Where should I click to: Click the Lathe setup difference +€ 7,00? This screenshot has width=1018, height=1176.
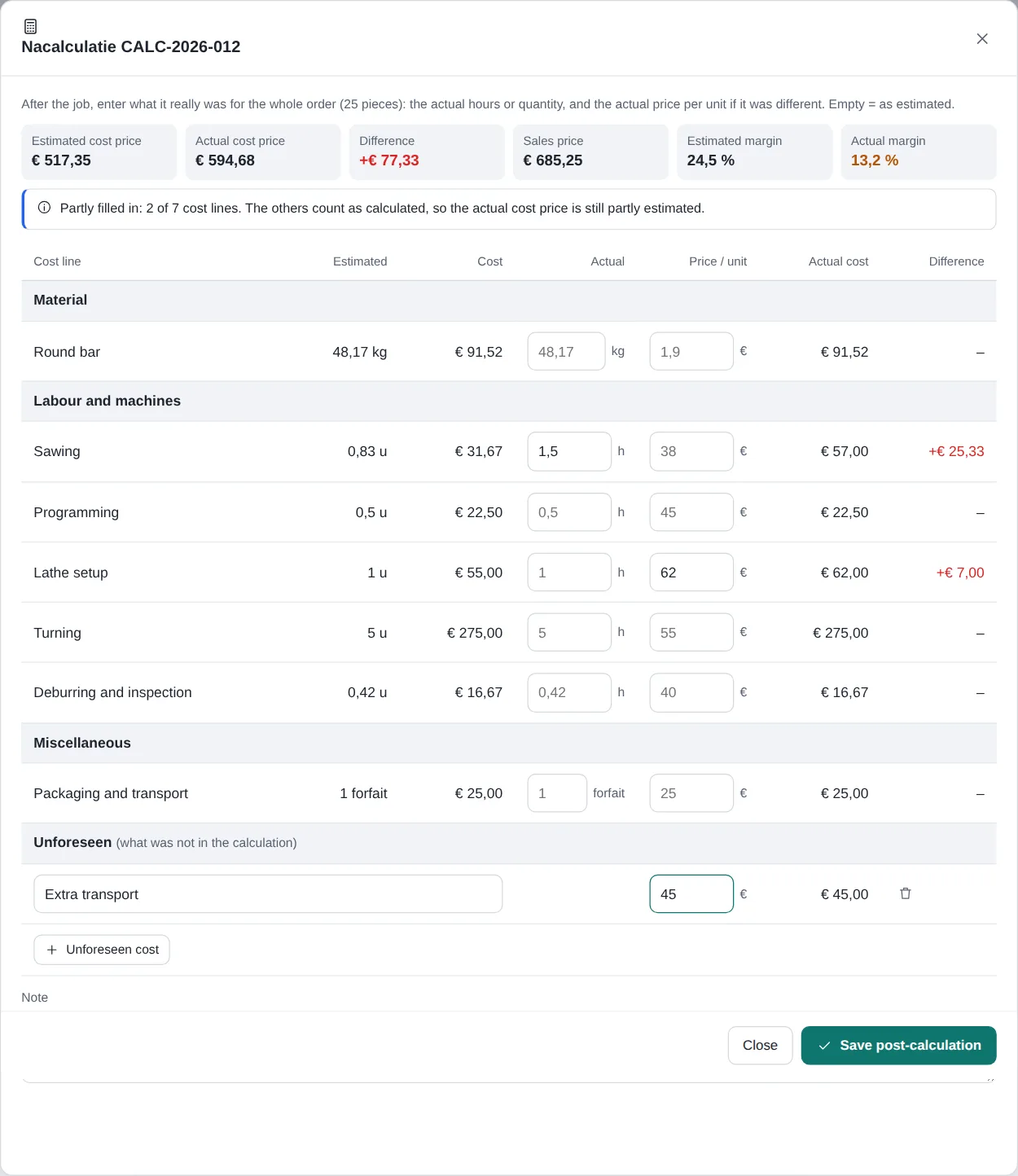[x=960, y=573]
